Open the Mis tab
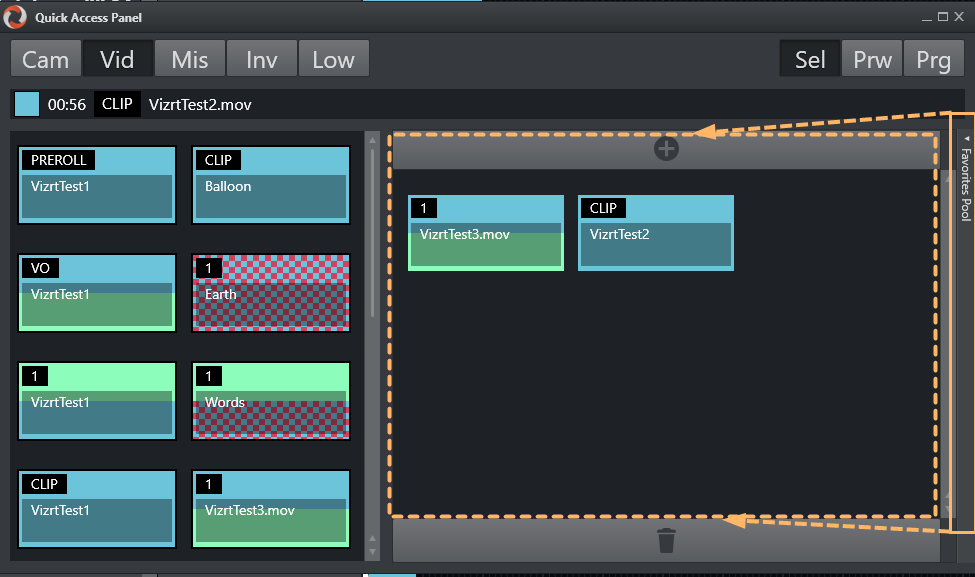 (x=190, y=59)
